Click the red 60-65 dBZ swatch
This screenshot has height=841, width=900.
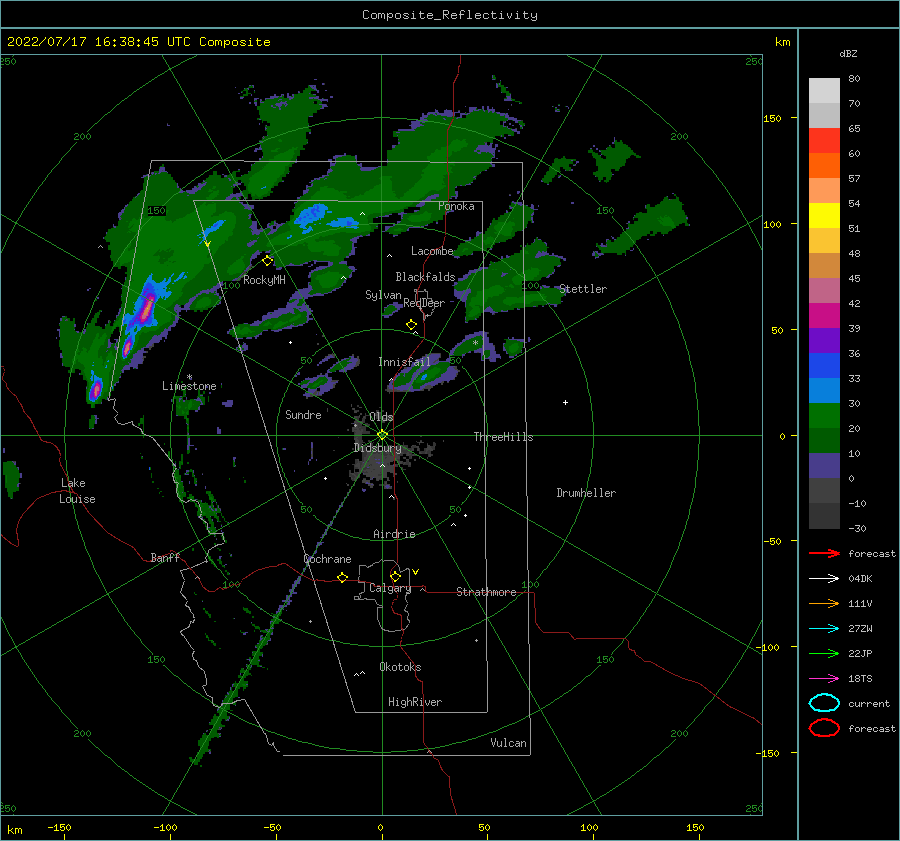[x=824, y=141]
